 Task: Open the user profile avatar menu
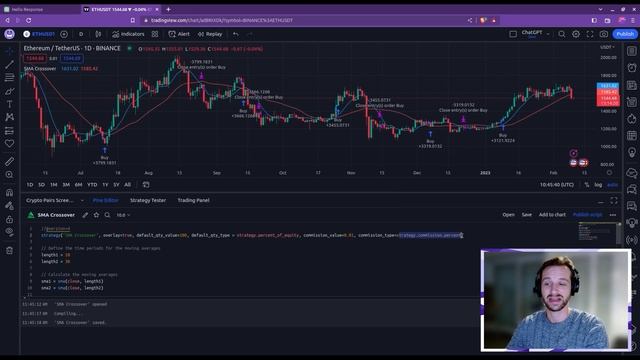(9, 34)
